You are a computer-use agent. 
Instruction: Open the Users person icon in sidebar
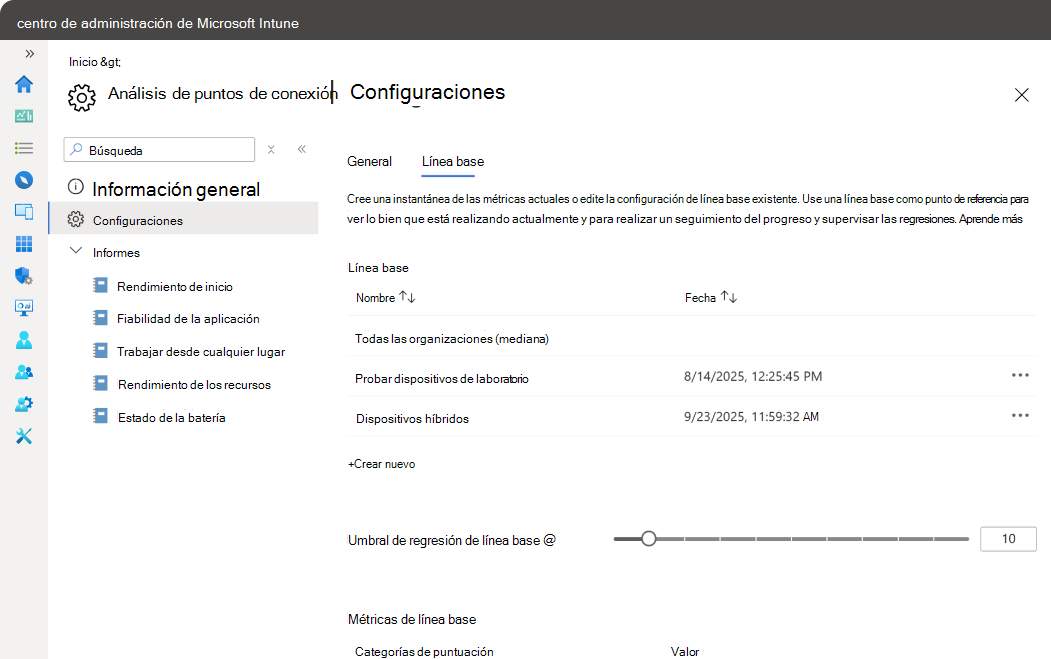pos(24,340)
